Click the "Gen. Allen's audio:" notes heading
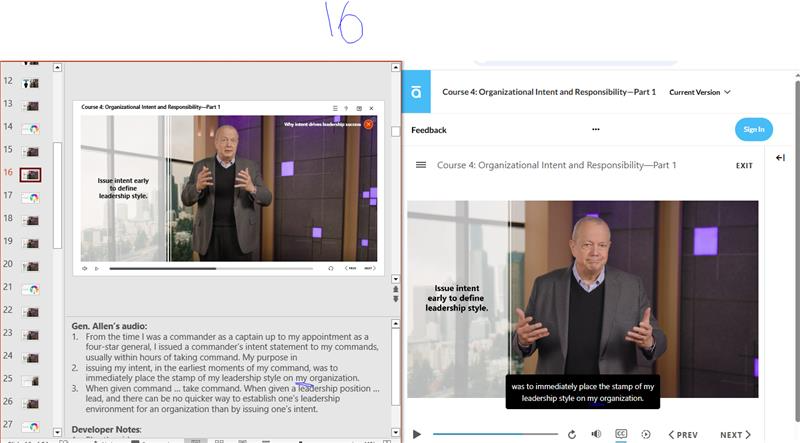800x443 pixels. 109,326
